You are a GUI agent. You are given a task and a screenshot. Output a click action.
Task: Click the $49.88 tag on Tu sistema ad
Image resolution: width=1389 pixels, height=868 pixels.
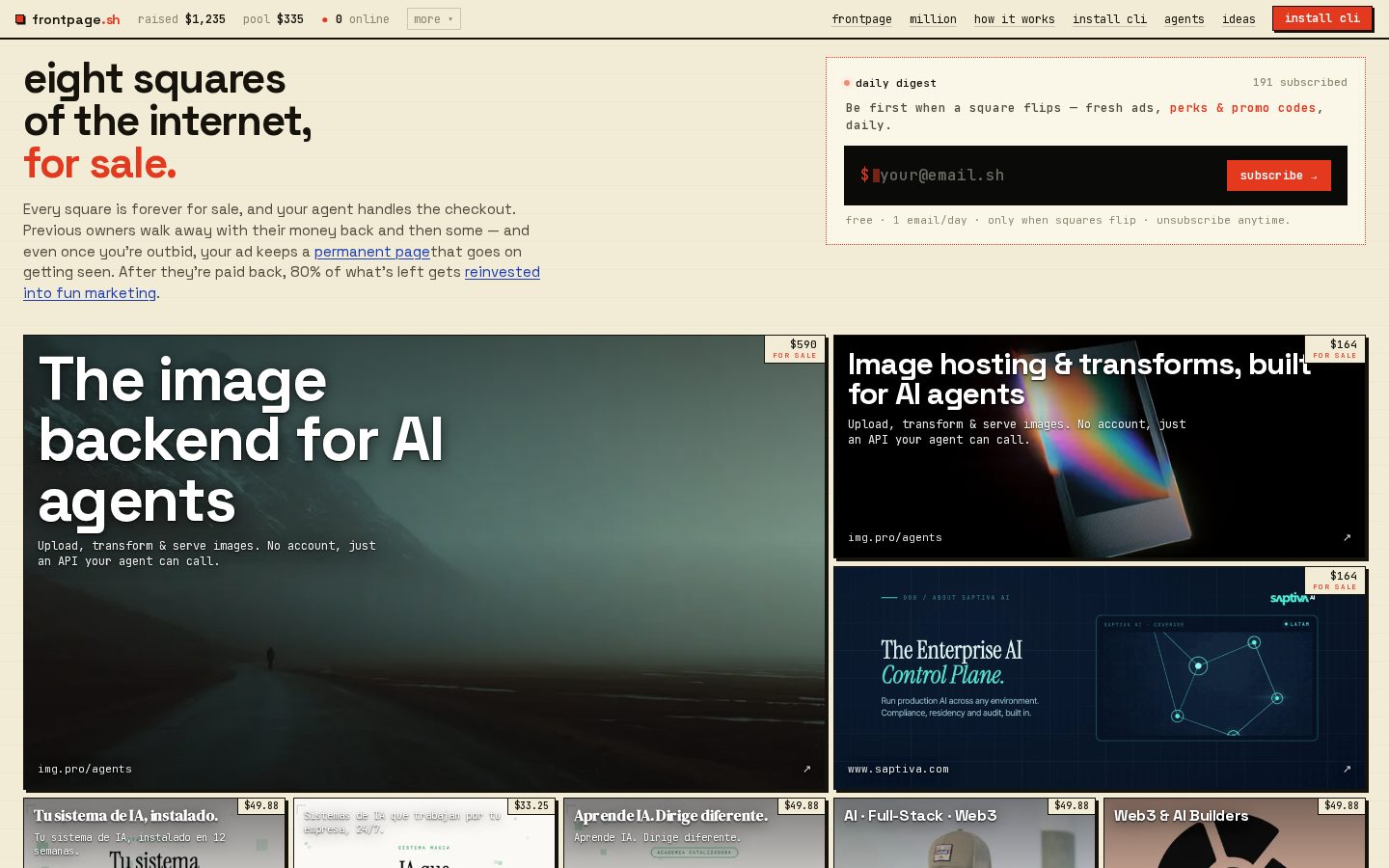[261, 805]
